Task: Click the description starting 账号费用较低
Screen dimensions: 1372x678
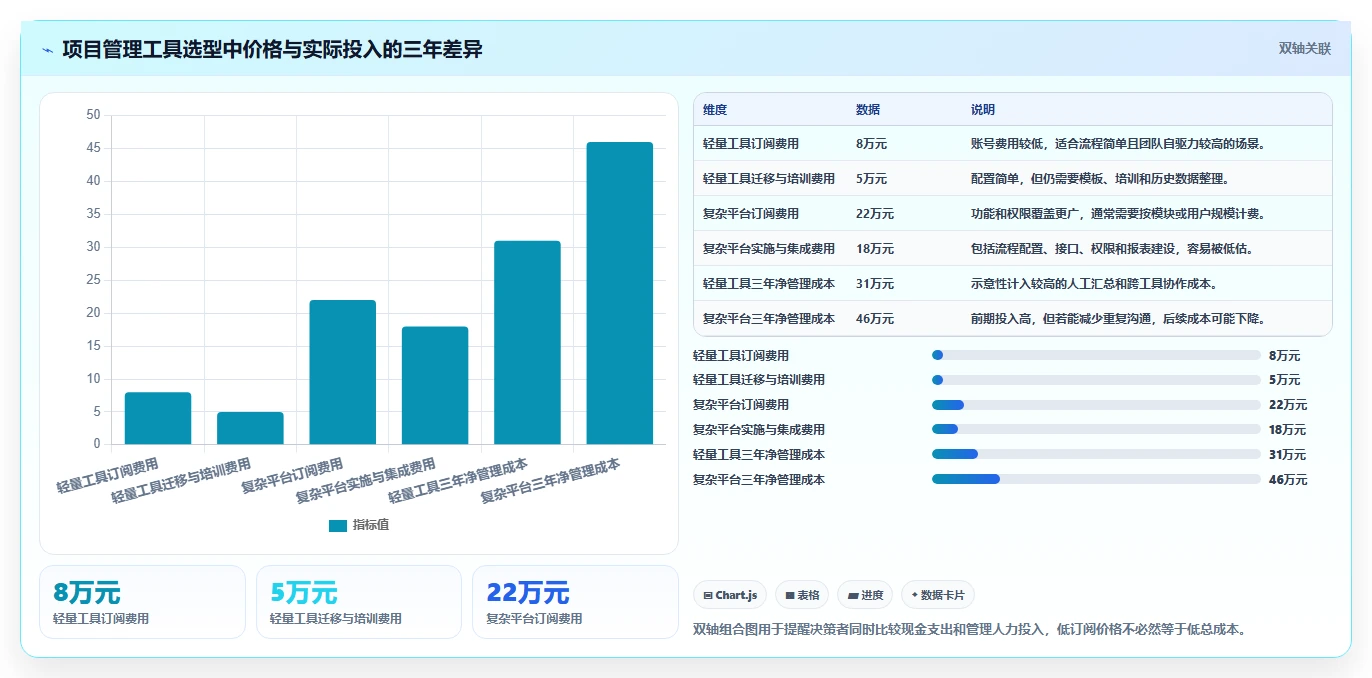Action: [1119, 144]
